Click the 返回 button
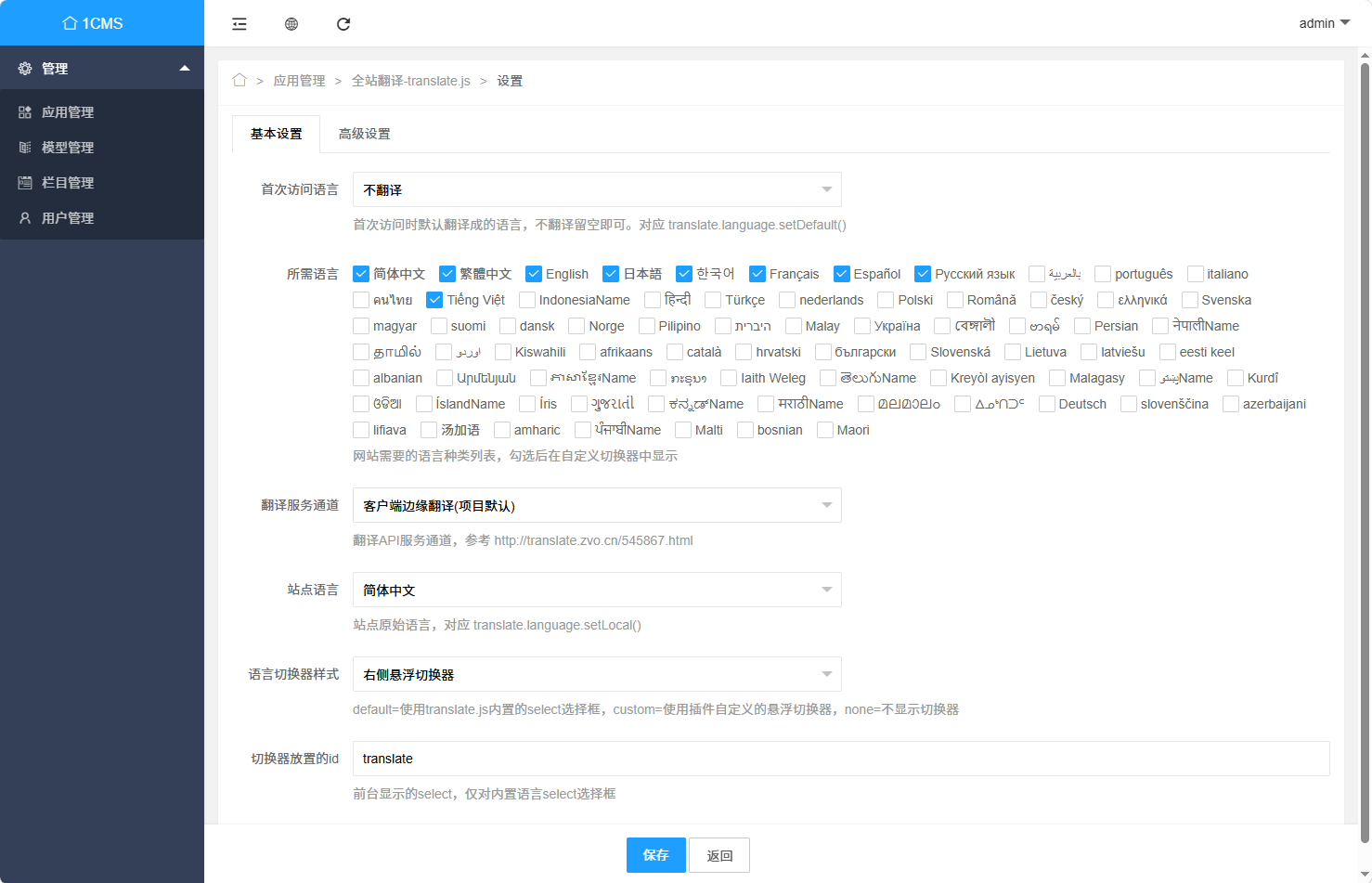 coord(719,855)
